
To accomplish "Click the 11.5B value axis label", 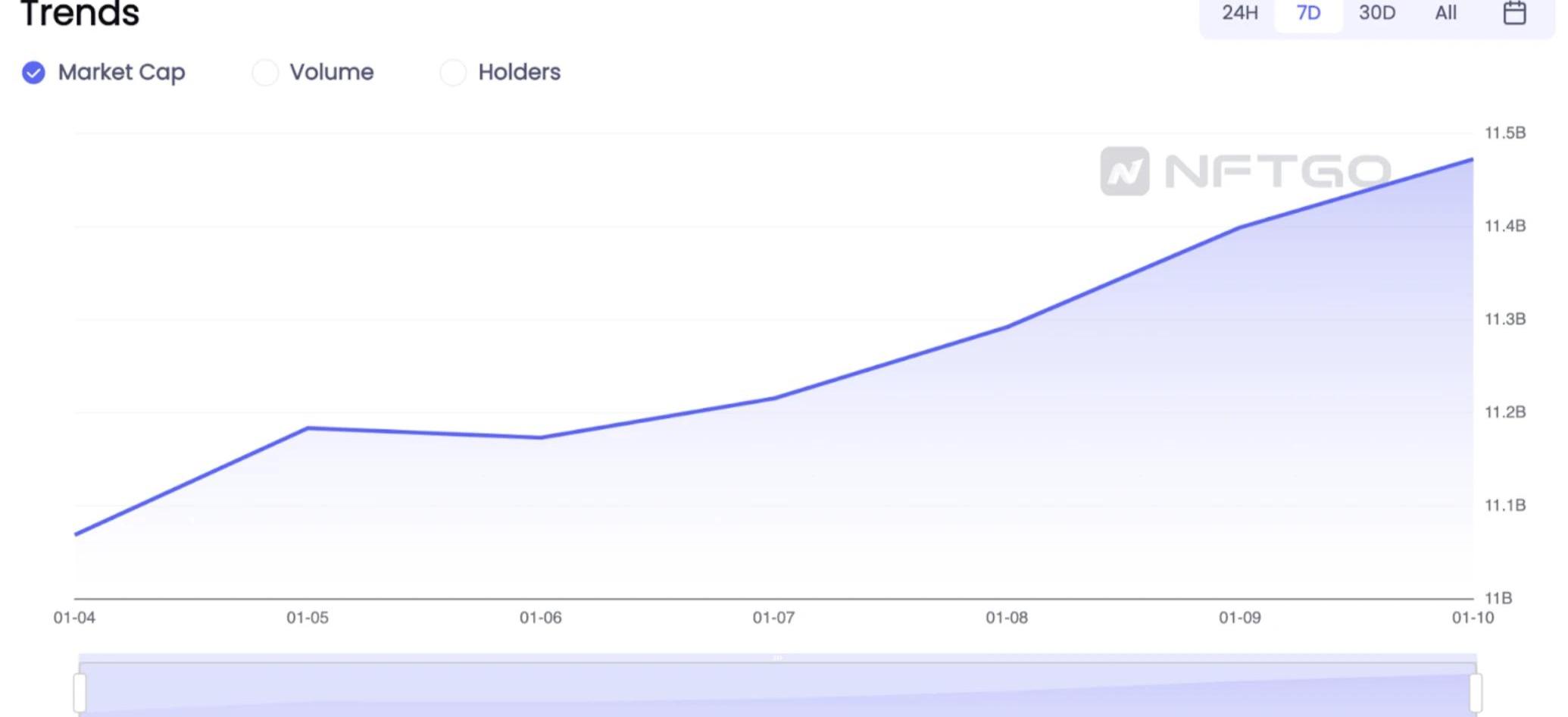I will (1504, 133).
